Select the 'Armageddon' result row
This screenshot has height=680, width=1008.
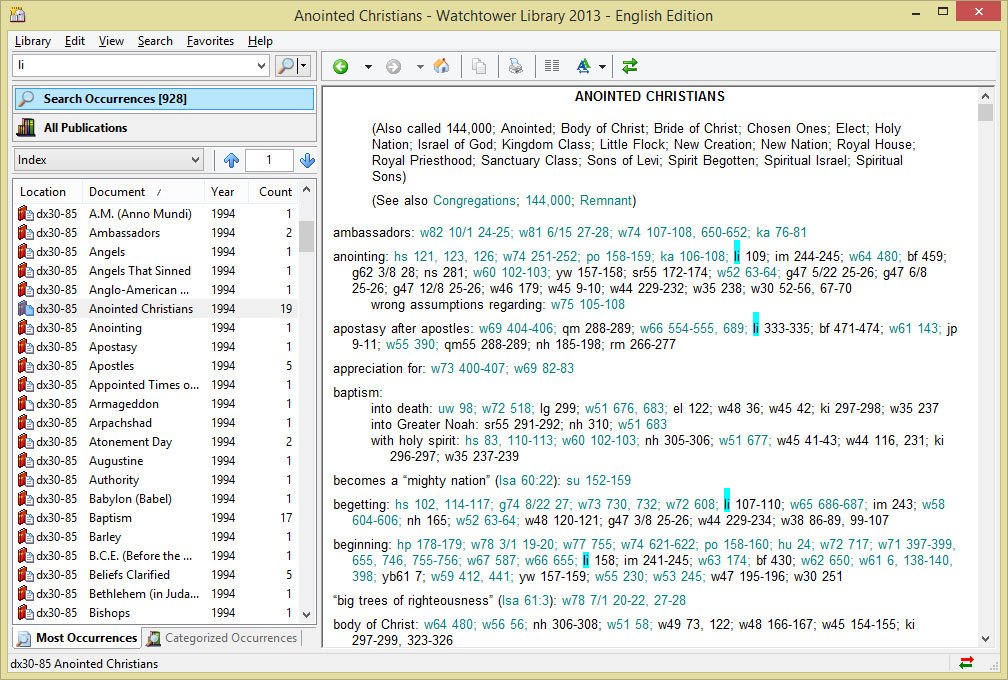point(156,404)
